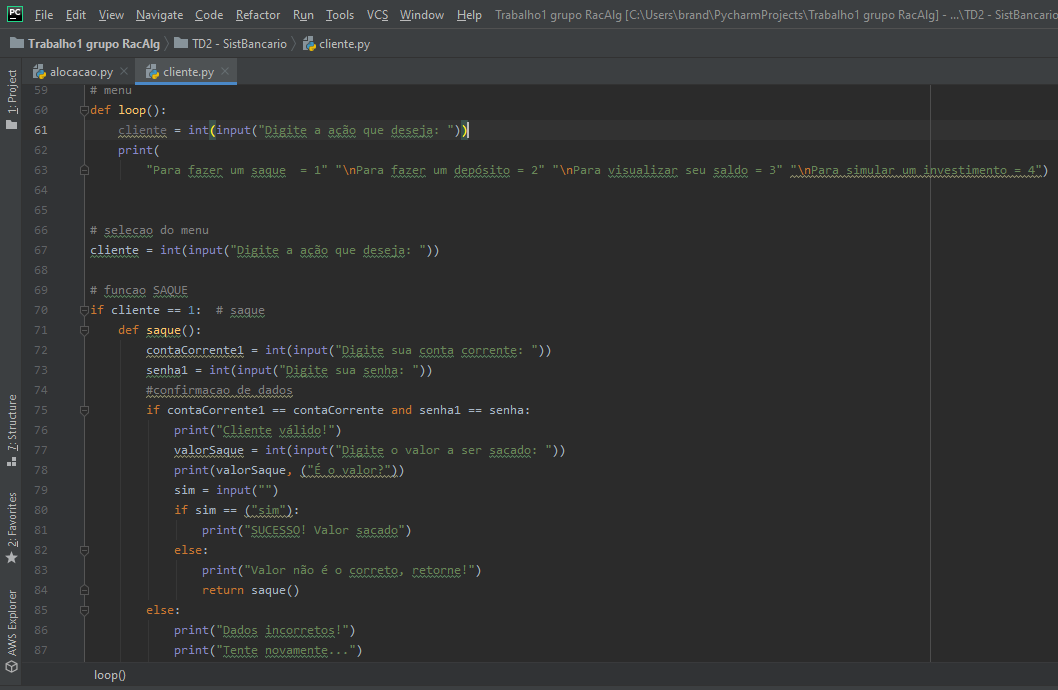Screen dimensions: 1058x690
Task: Open the Code menu
Action: [209, 15]
